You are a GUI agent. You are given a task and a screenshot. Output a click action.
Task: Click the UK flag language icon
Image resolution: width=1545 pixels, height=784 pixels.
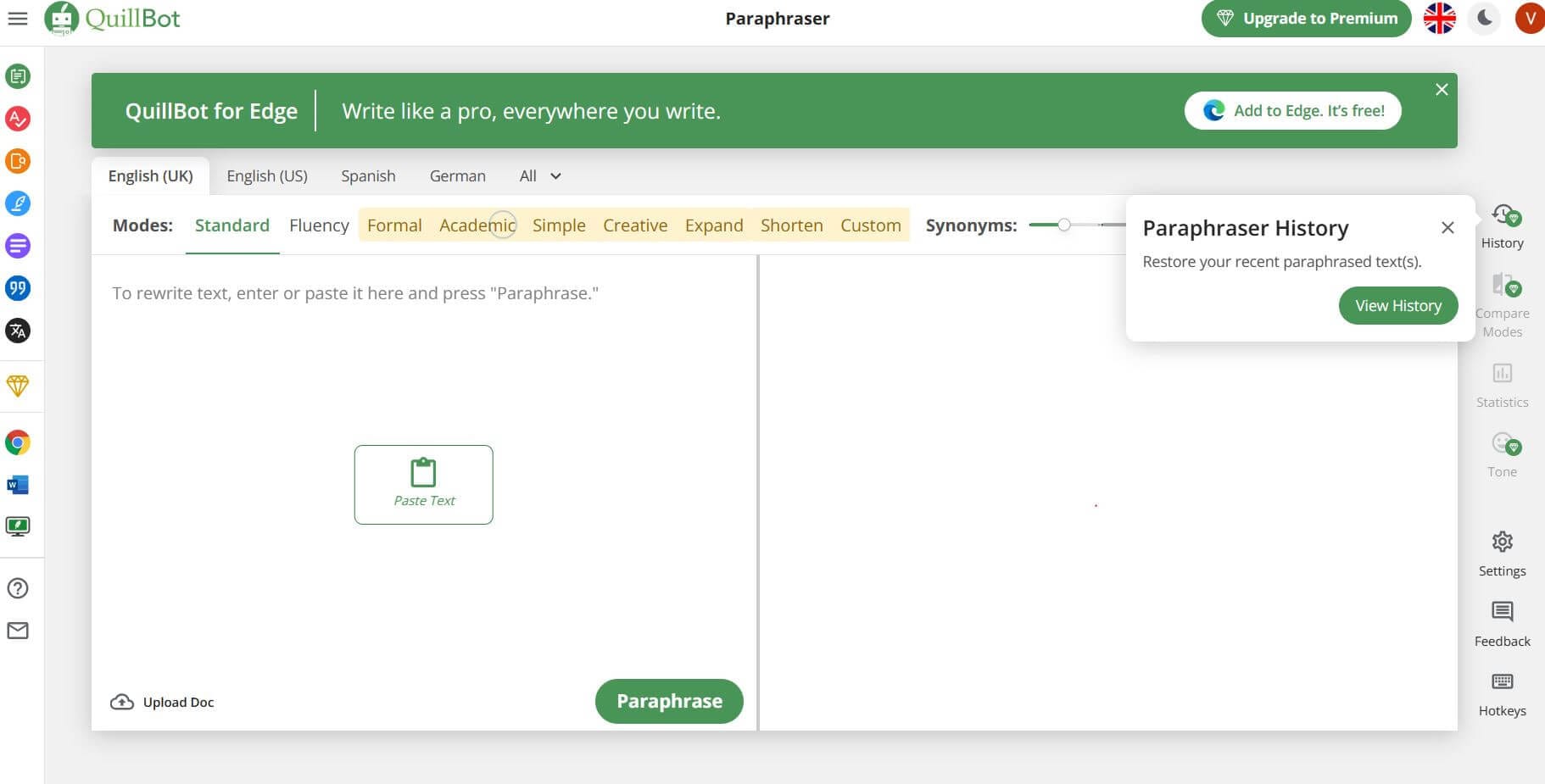coord(1440,18)
